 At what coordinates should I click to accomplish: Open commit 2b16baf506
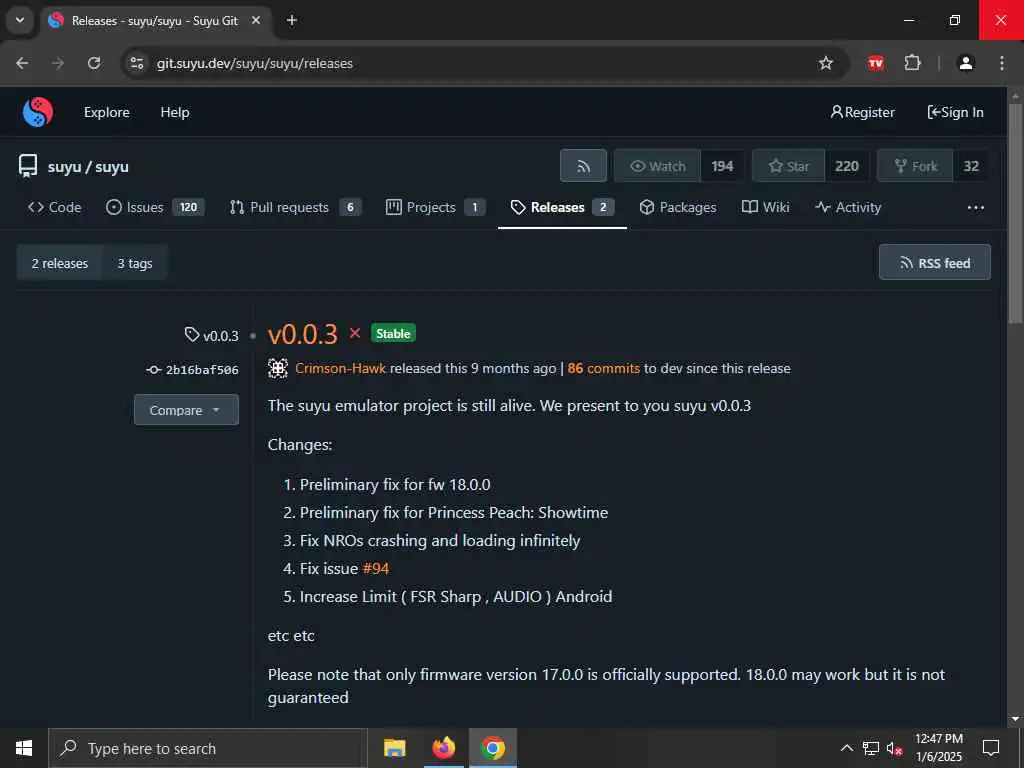(193, 370)
